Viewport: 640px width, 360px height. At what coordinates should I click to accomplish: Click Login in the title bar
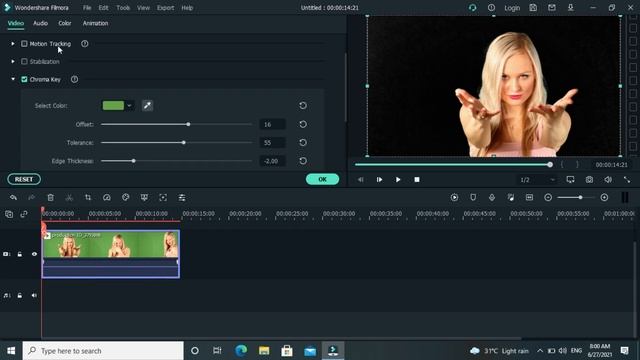click(x=512, y=8)
